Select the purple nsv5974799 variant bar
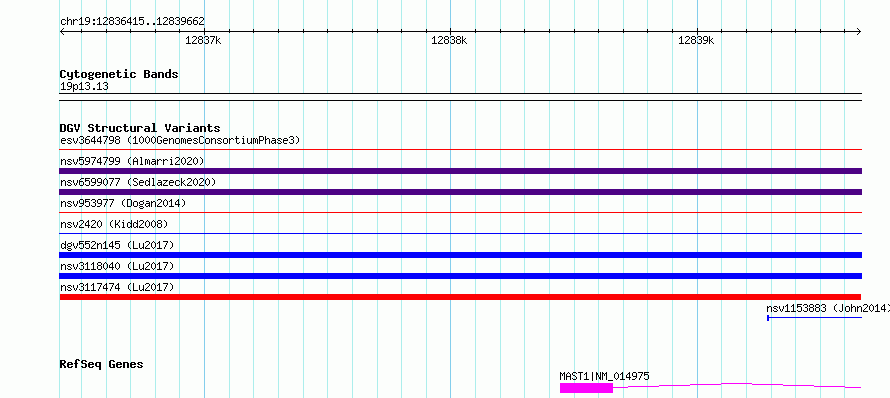The width and height of the screenshot is (890, 398). [x=461, y=171]
